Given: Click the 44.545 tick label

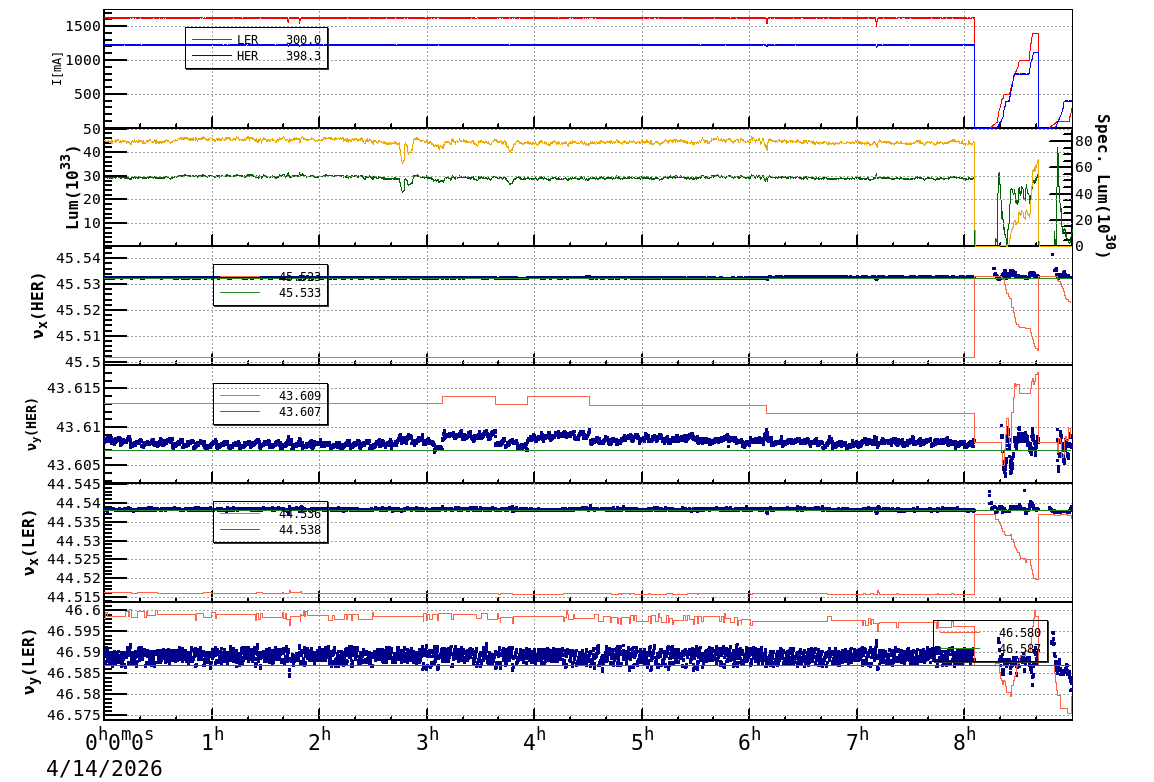Looking at the screenshot, I should [x=74, y=484].
